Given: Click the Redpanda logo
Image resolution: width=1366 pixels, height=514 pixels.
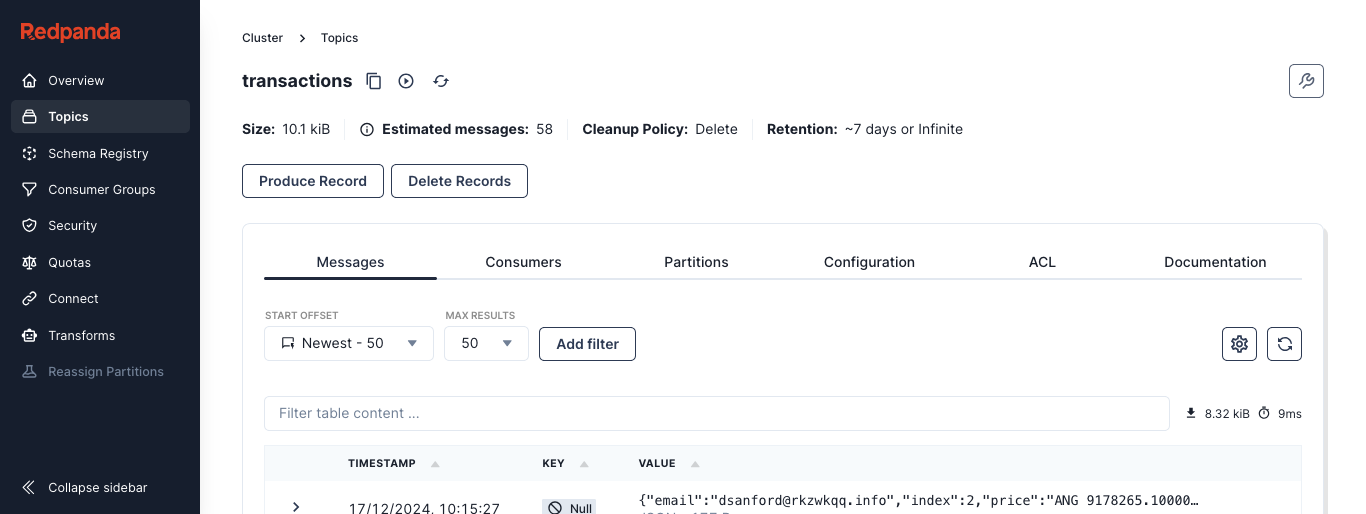Looking at the screenshot, I should [70, 32].
